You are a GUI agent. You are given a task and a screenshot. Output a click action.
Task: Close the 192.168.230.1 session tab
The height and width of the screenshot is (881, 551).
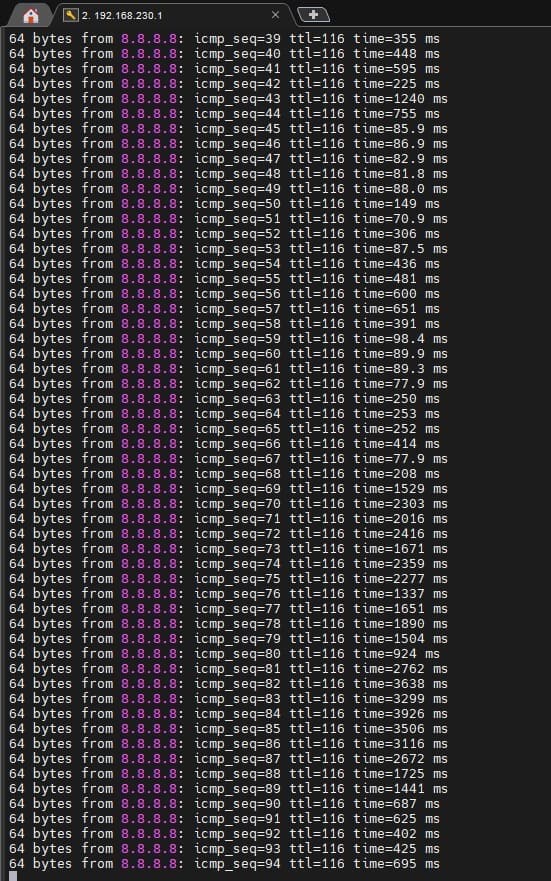275,15
